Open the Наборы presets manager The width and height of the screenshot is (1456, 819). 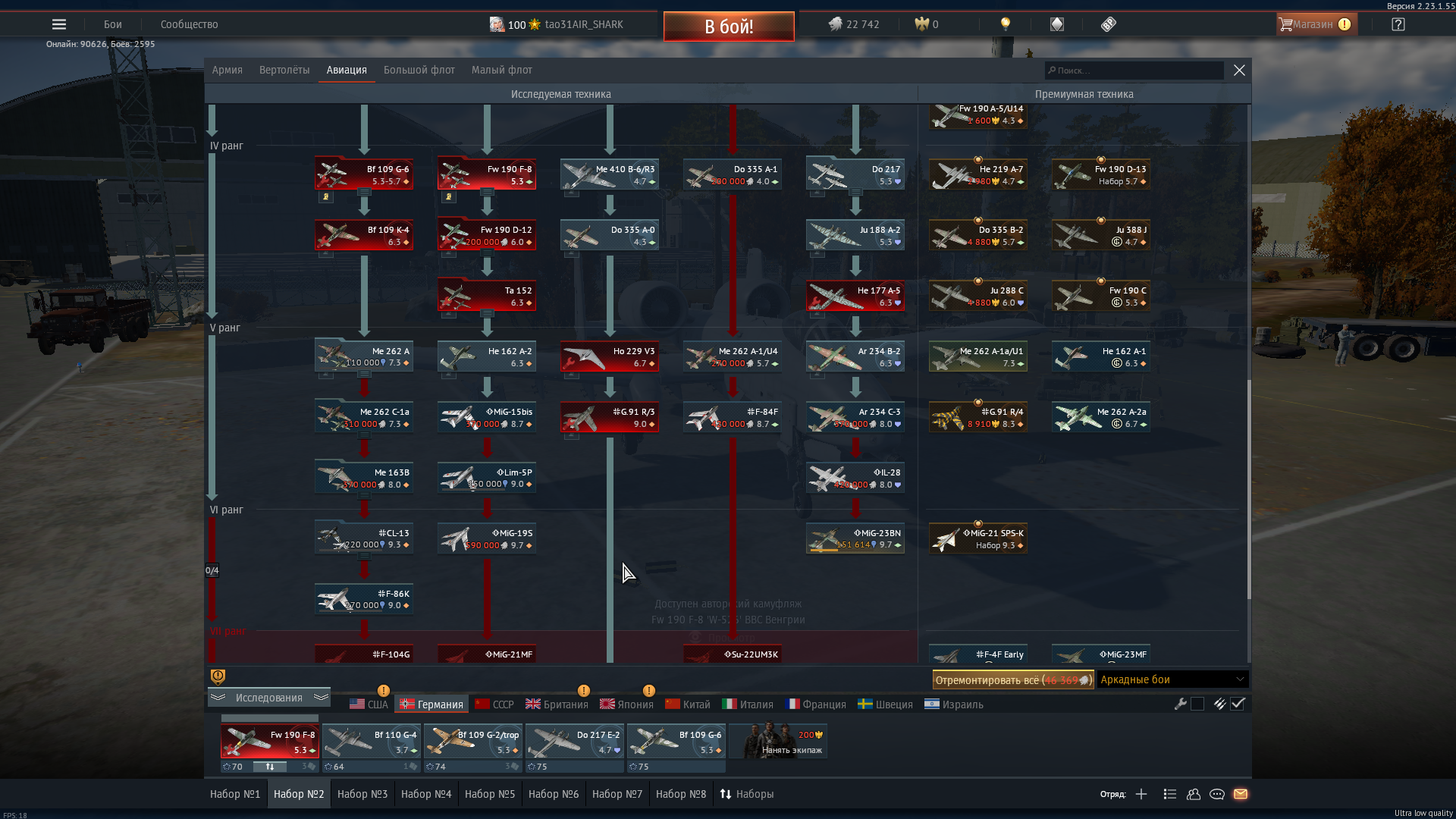747,794
